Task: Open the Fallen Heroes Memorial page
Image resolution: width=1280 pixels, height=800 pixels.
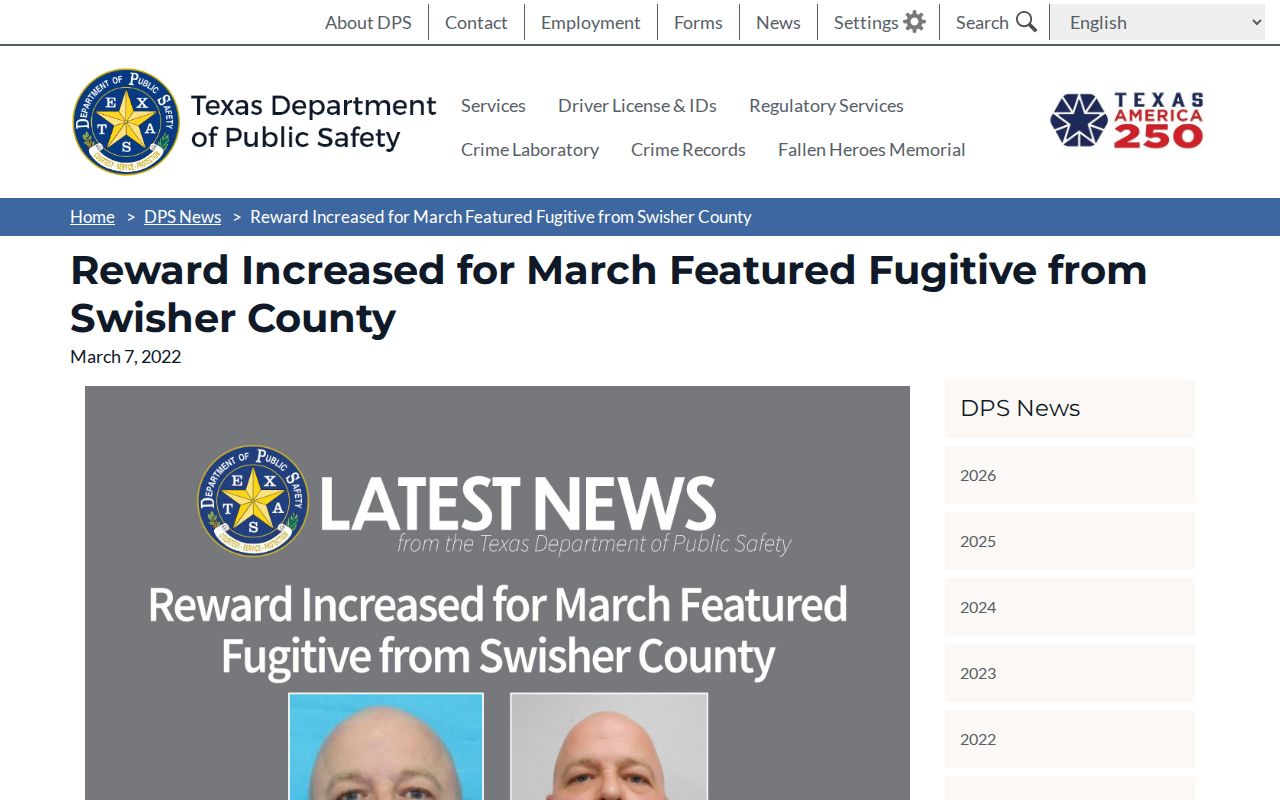Action: 871,149
